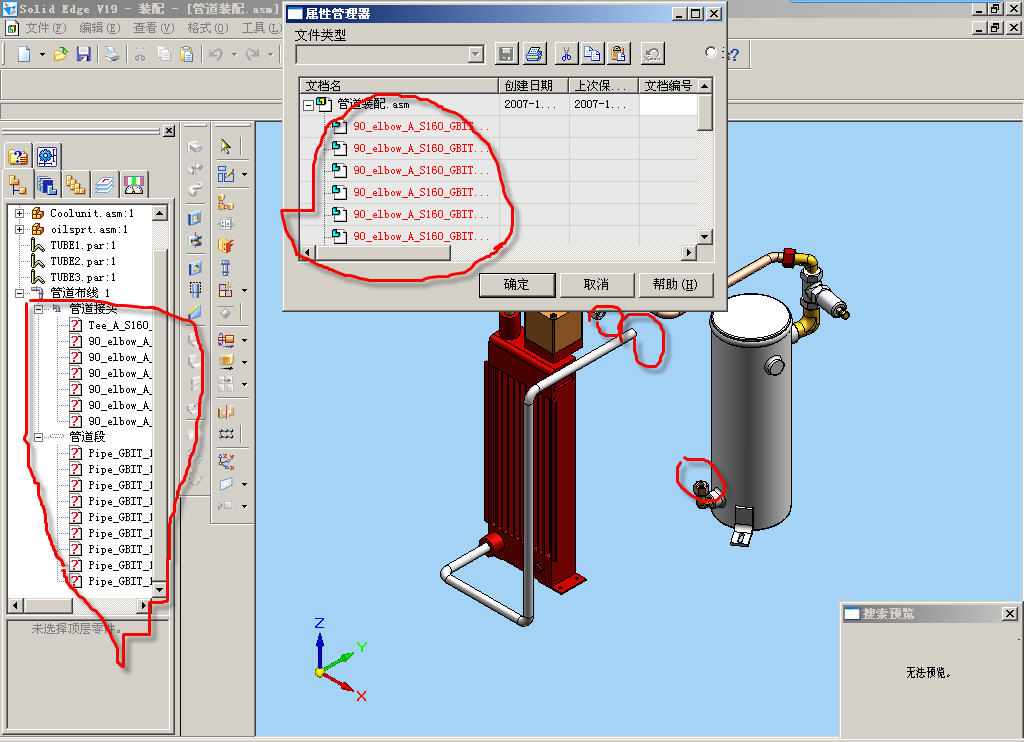Click the save icon in property manager

point(506,54)
